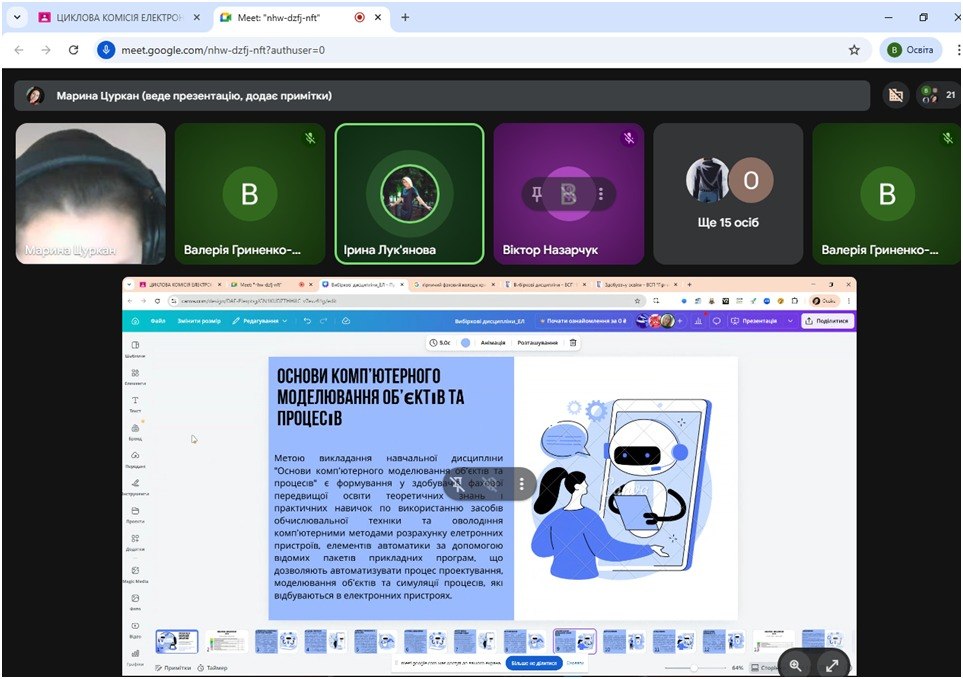Viewport: 963px width, 679px height.
Task: Open the Освіта profile menu
Action: tap(909, 50)
